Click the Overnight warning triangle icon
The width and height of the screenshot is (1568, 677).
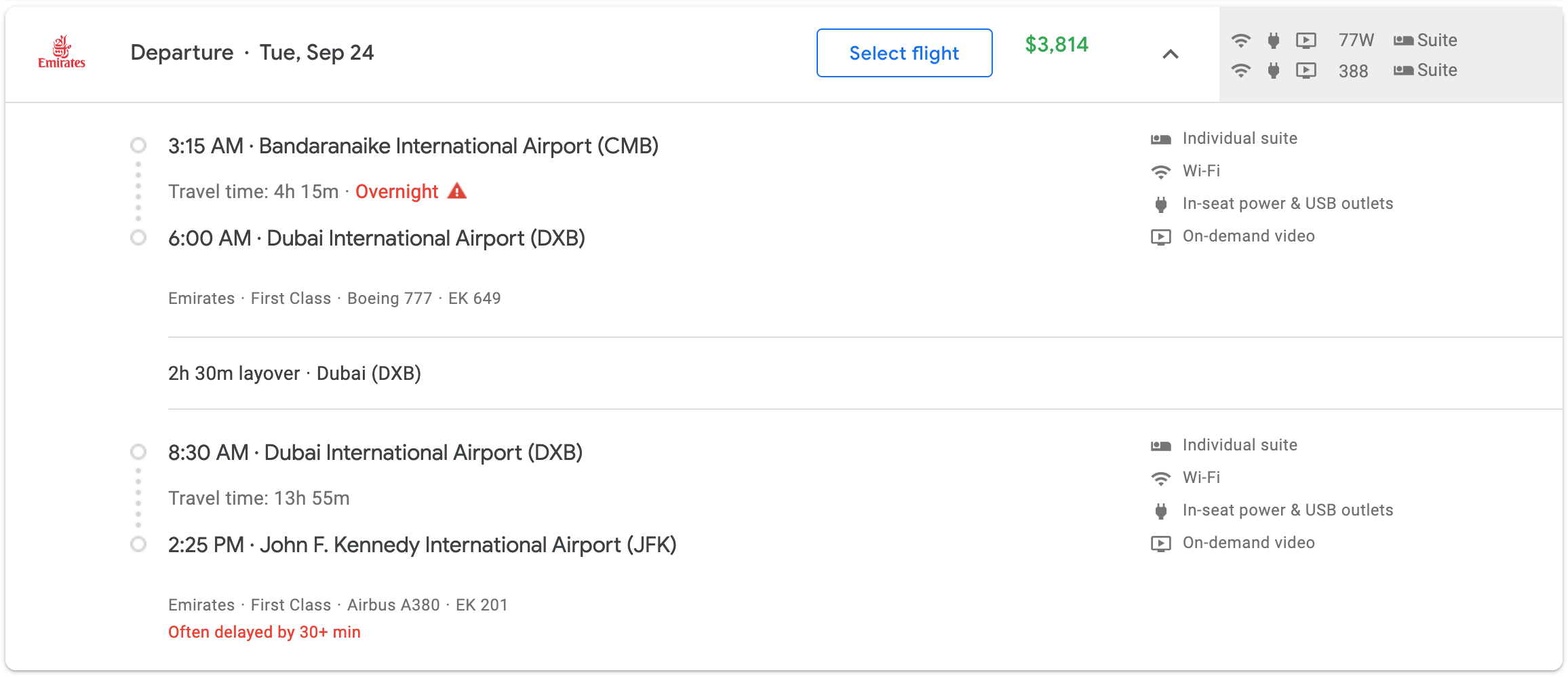(457, 191)
